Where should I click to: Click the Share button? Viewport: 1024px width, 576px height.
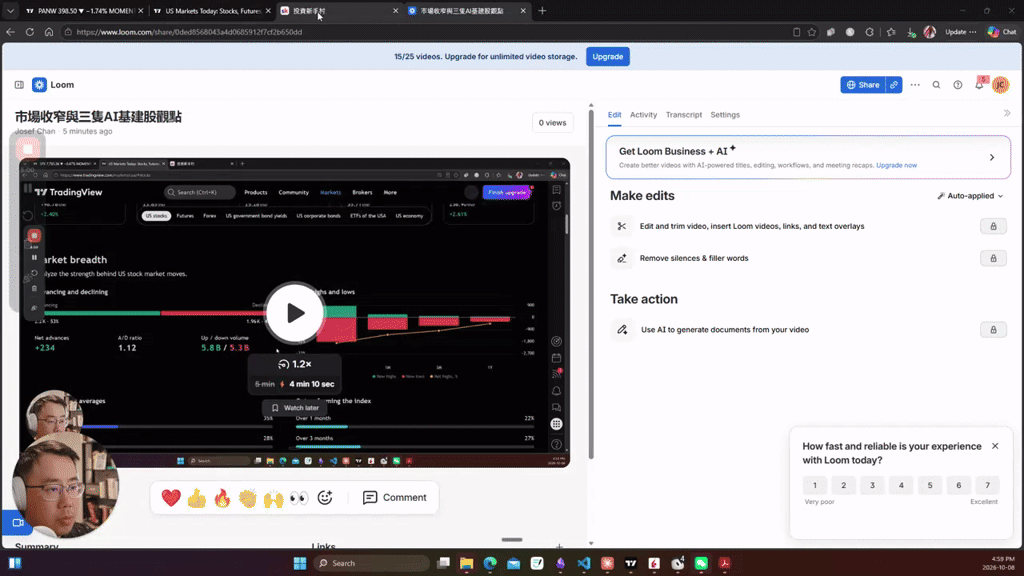point(863,85)
